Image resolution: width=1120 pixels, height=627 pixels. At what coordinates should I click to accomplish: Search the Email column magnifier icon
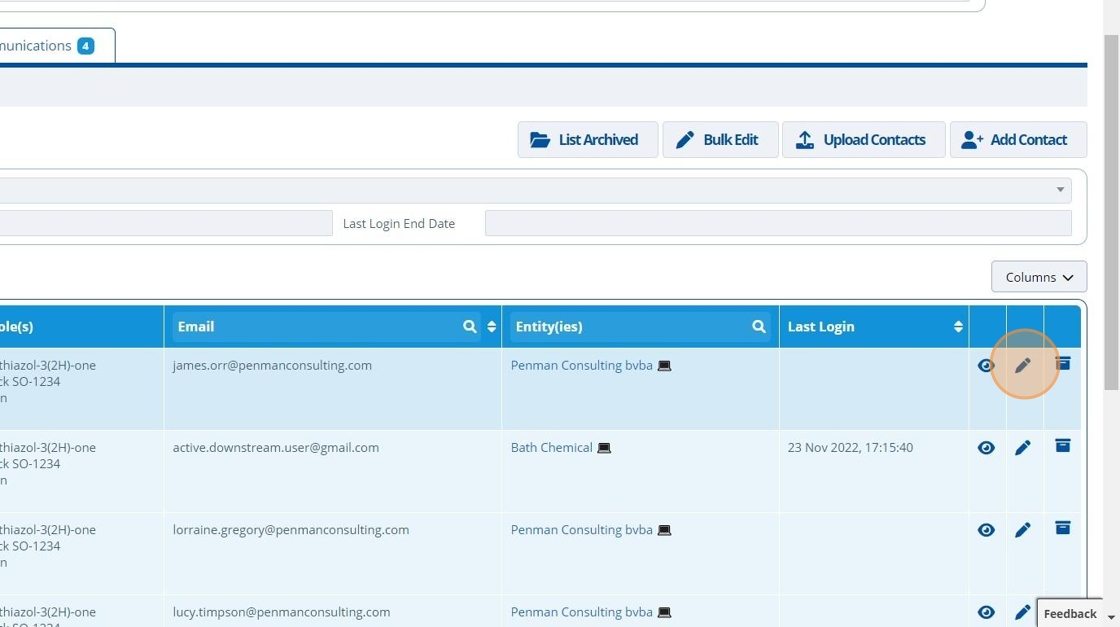coord(469,326)
